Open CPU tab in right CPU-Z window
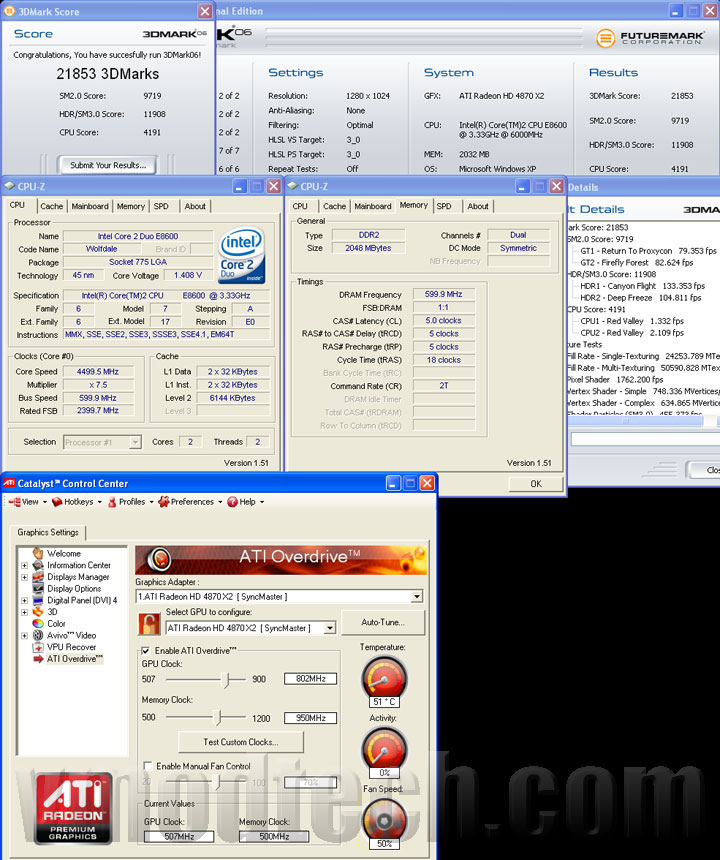This screenshot has height=860, width=720. (300, 206)
